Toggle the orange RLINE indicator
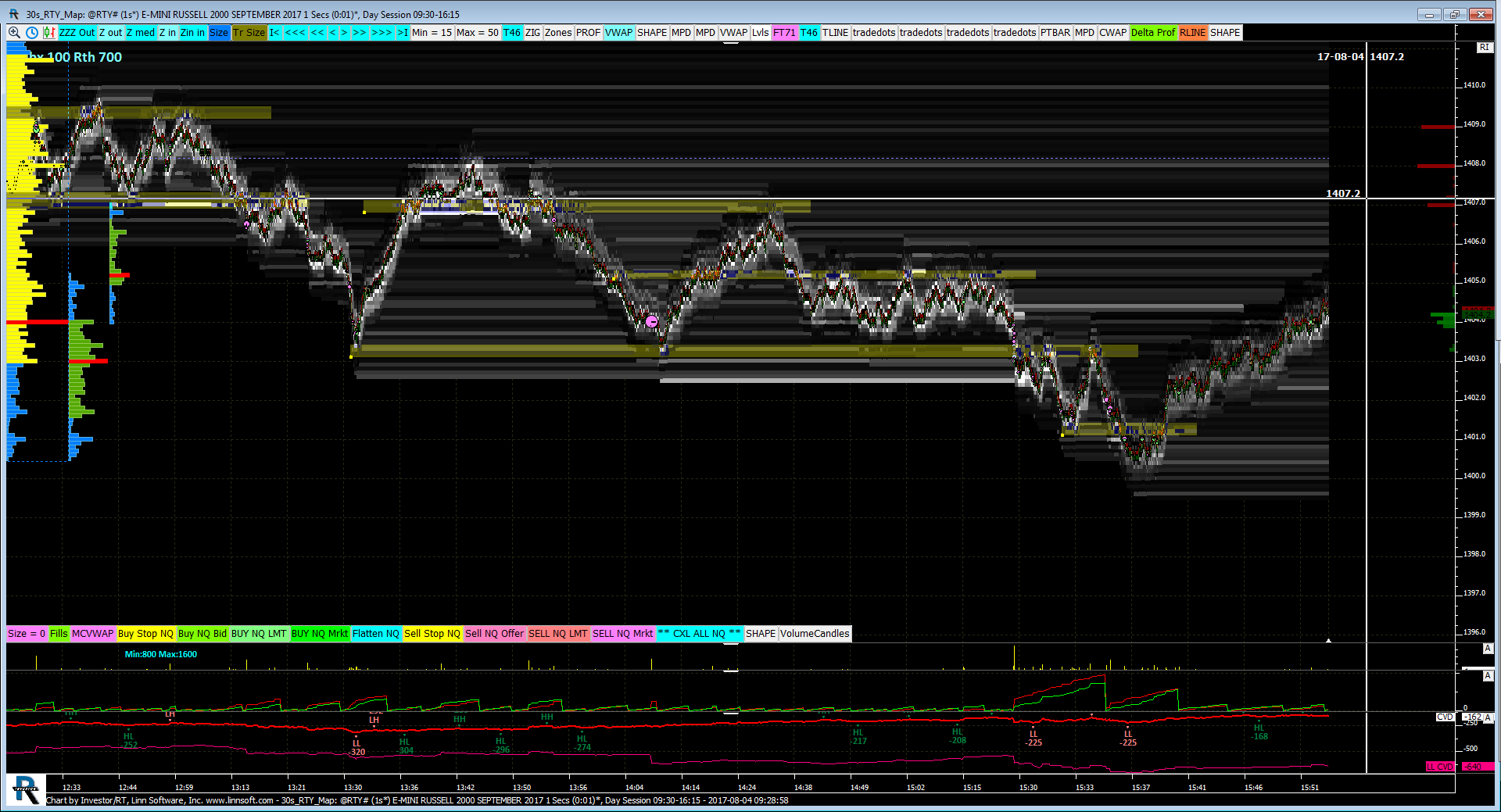1501x812 pixels. 1193,33
